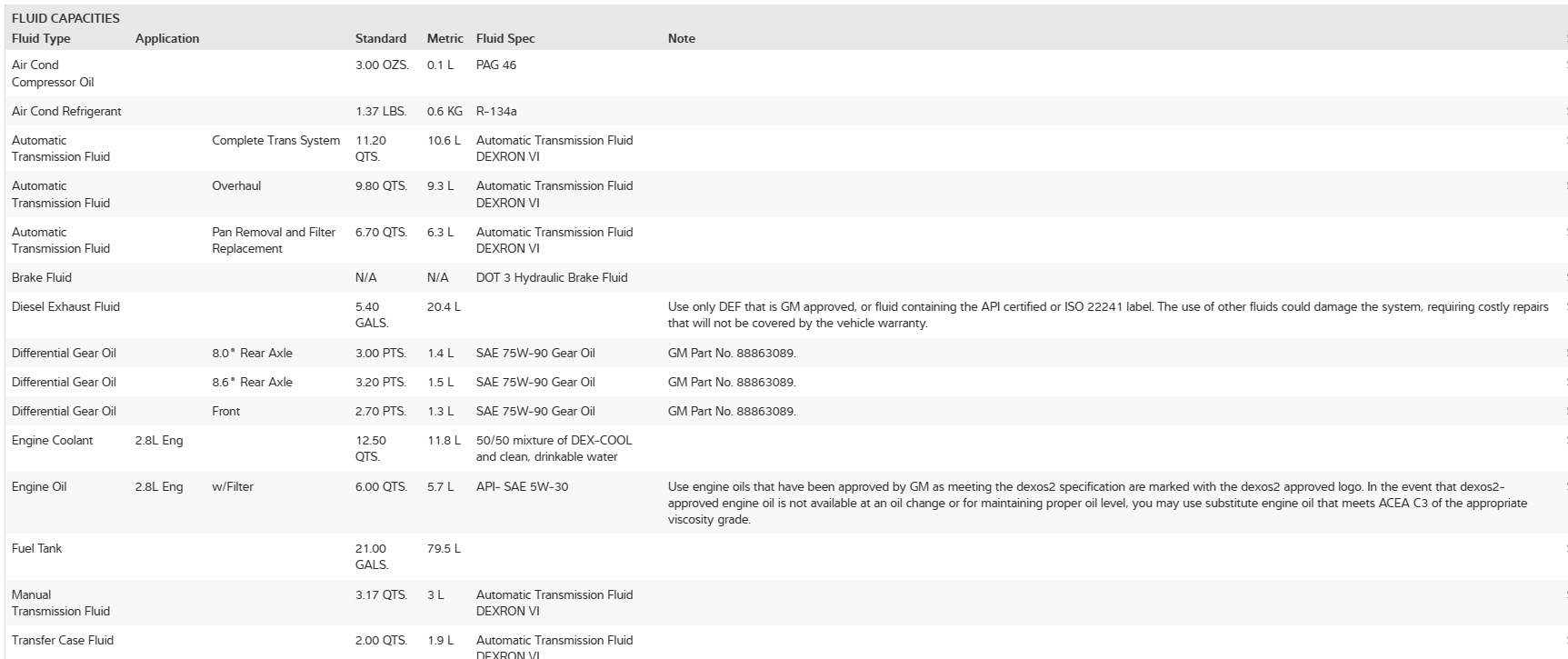
Task: Select the Fuel Tank row label
Action: coord(36,548)
